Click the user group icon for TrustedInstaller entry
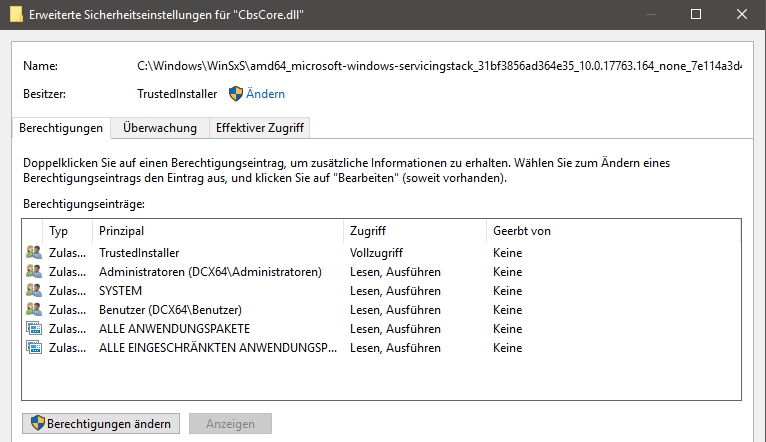 coord(34,253)
